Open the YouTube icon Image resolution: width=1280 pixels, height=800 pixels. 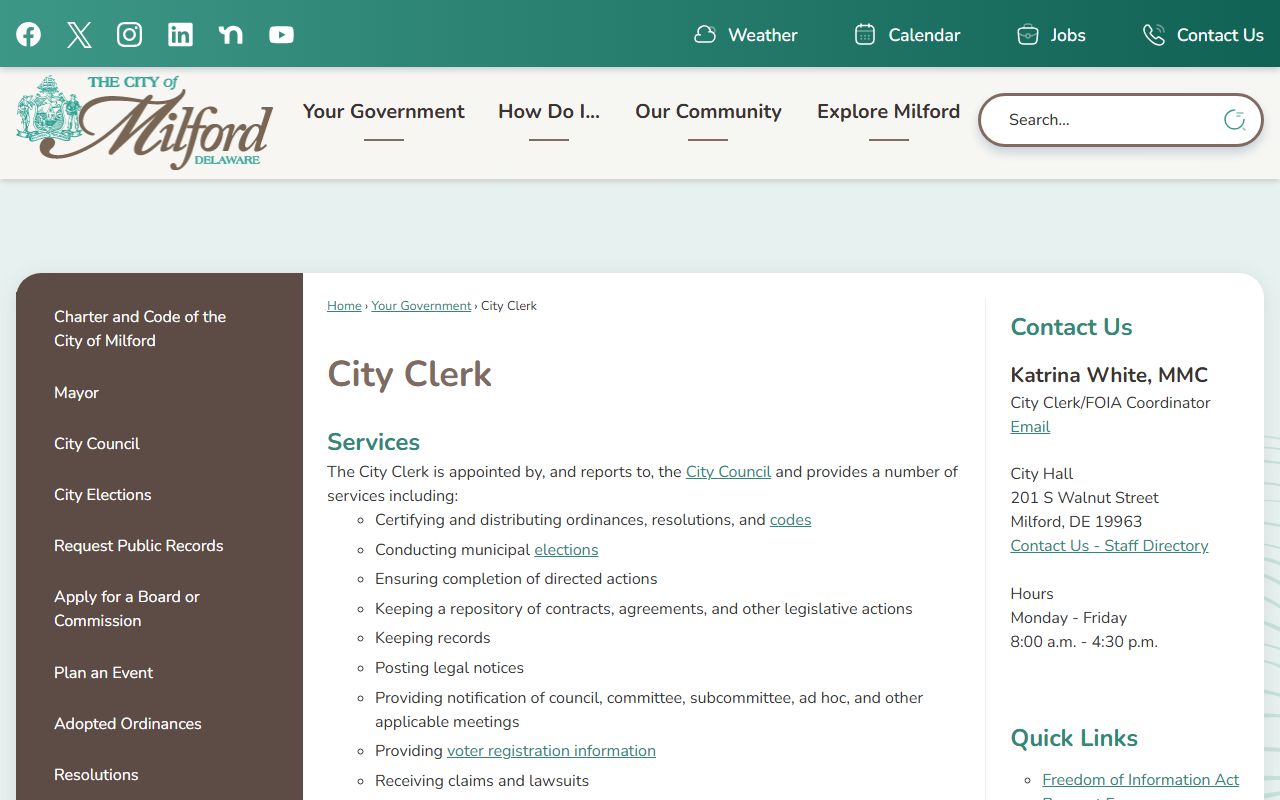point(282,35)
